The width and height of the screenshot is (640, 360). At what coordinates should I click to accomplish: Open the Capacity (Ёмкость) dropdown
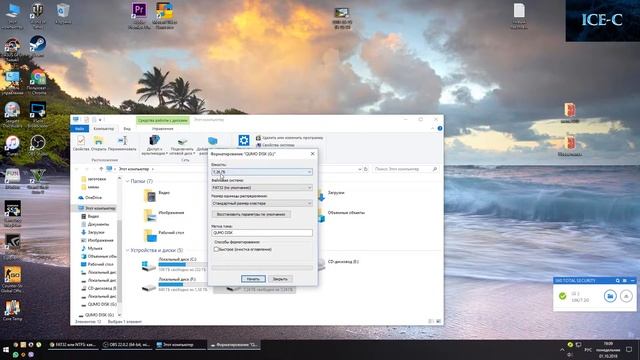point(262,172)
